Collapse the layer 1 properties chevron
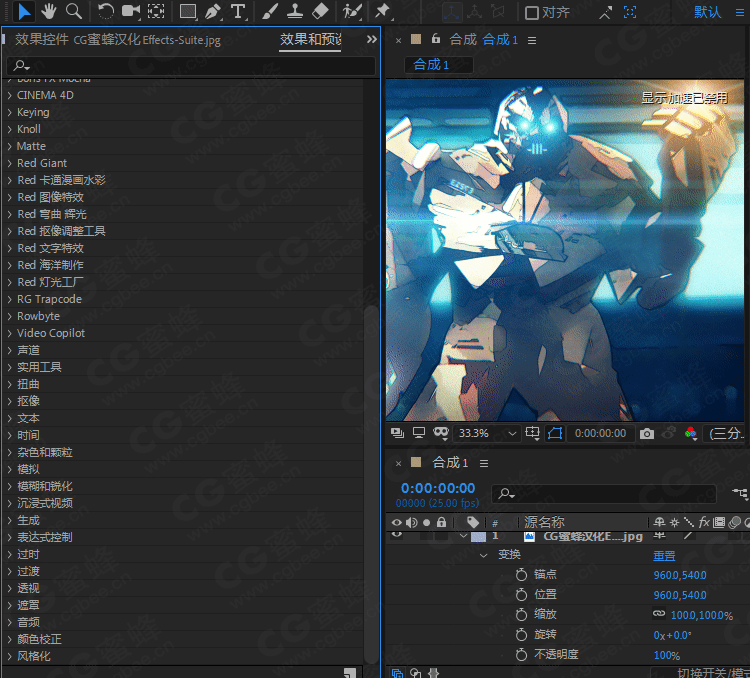Screen dimensions: 750x678 [463, 536]
